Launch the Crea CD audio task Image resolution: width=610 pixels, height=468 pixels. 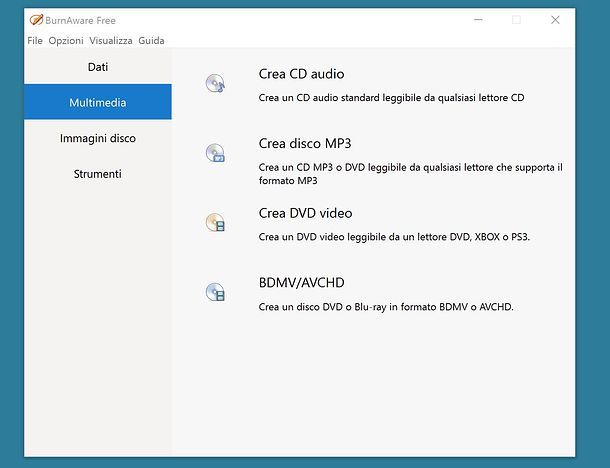click(301, 74)
